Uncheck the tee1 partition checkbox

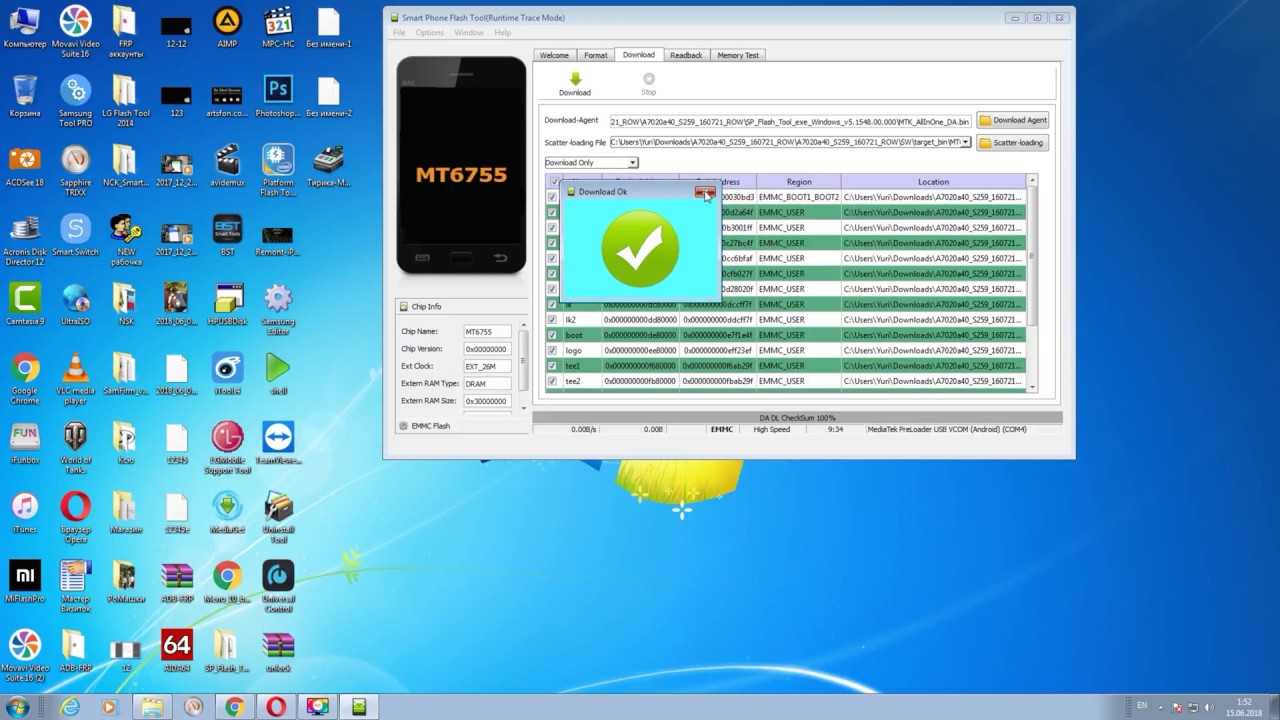[552, 366]
